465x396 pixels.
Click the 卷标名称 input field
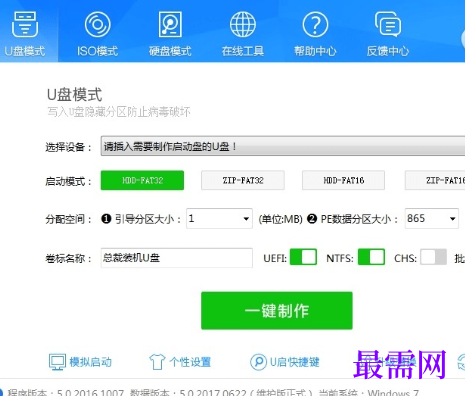[x=177, y=258]
